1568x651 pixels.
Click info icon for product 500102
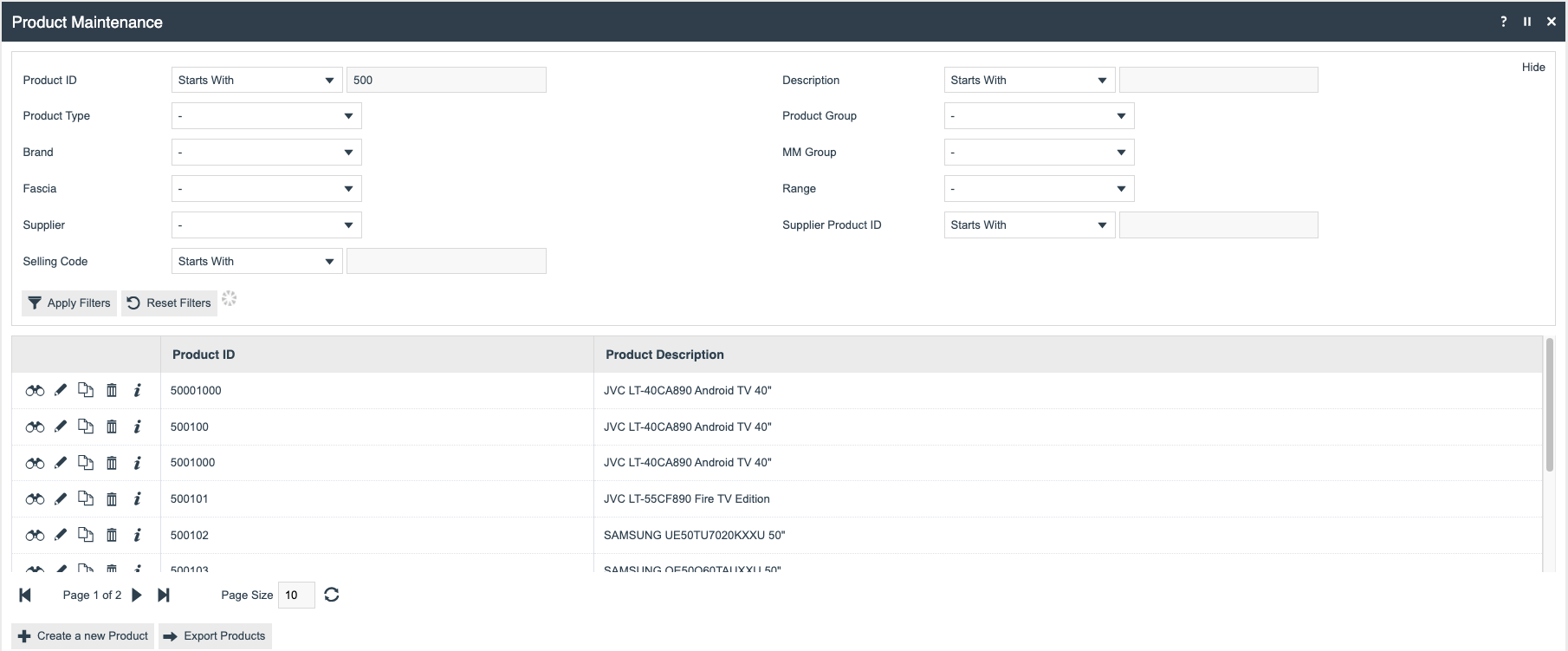coord(137,536)
